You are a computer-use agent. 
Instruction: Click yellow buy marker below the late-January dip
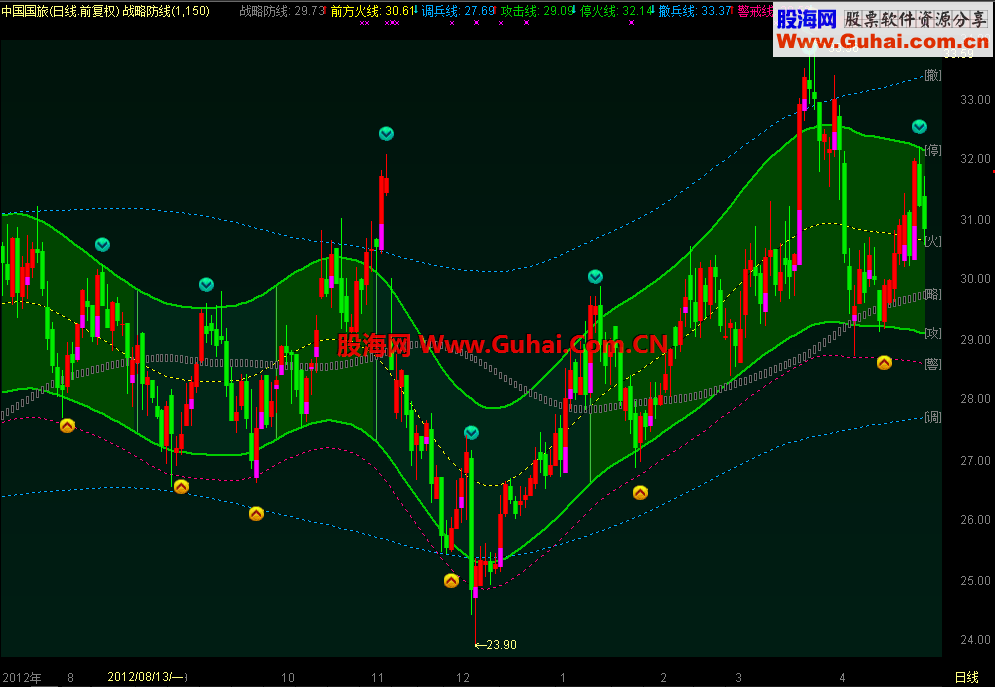[640, 492]
